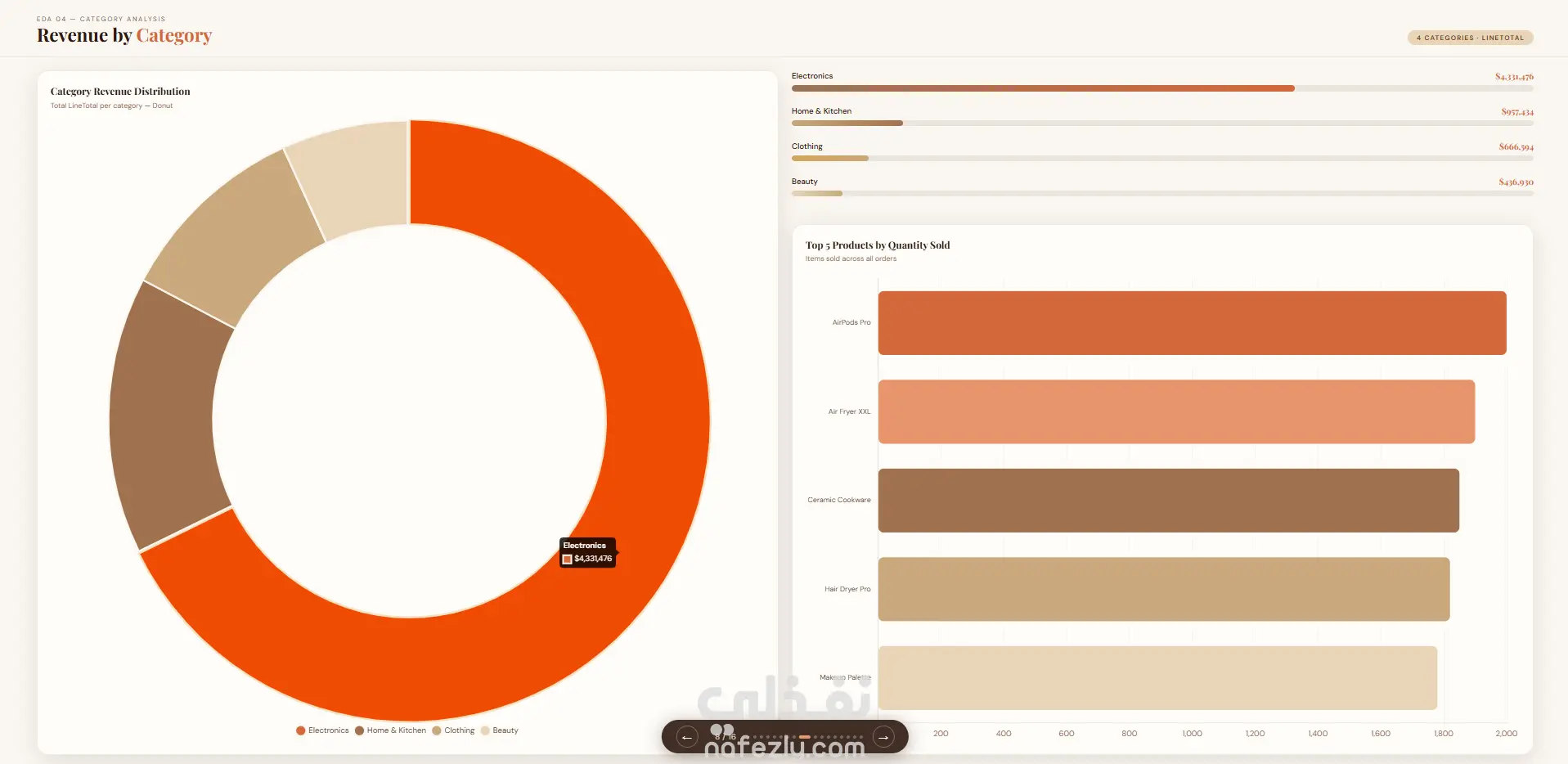Click the Revenue by Category heading
This screenshot has width=1568, height=764.
(124, 35)
